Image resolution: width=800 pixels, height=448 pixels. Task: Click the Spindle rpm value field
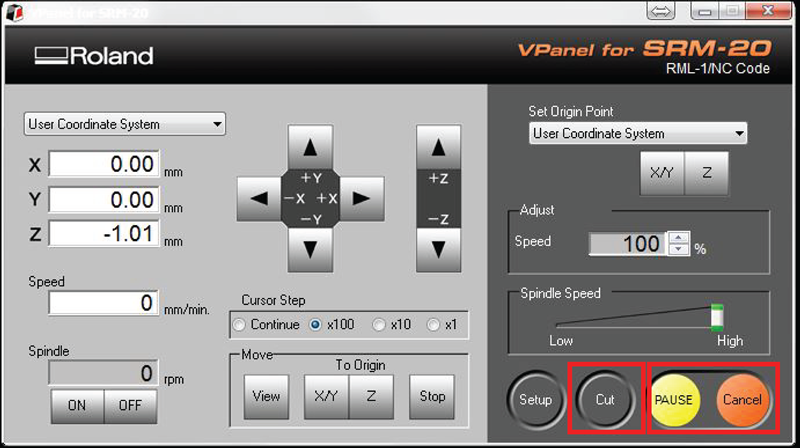[104, 373]
